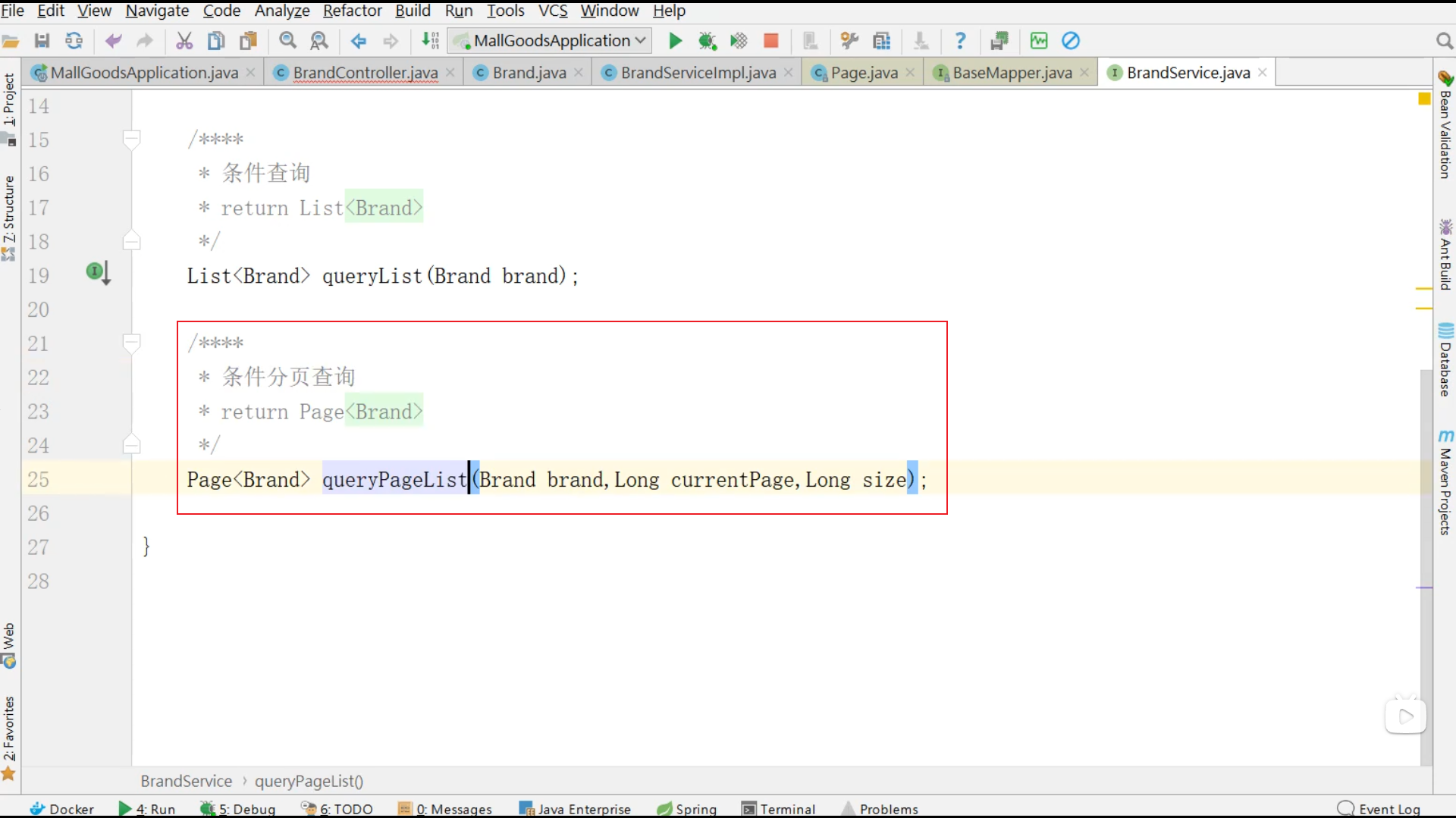The width and height of the screenshot is (1456, 818).
Task: Switch to the Page.java tab
Action: pyautogui.click(x=864, y=73)
